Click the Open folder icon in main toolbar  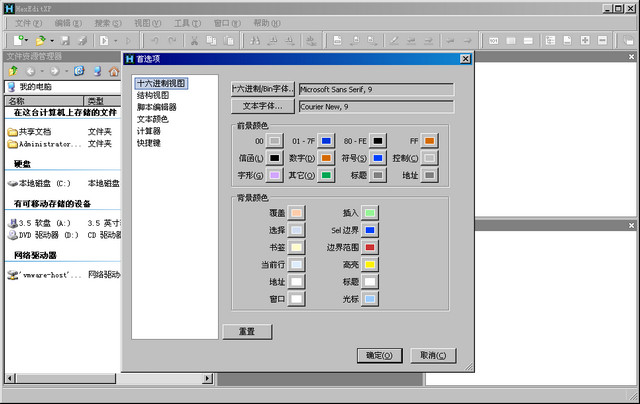pos(40,39)
